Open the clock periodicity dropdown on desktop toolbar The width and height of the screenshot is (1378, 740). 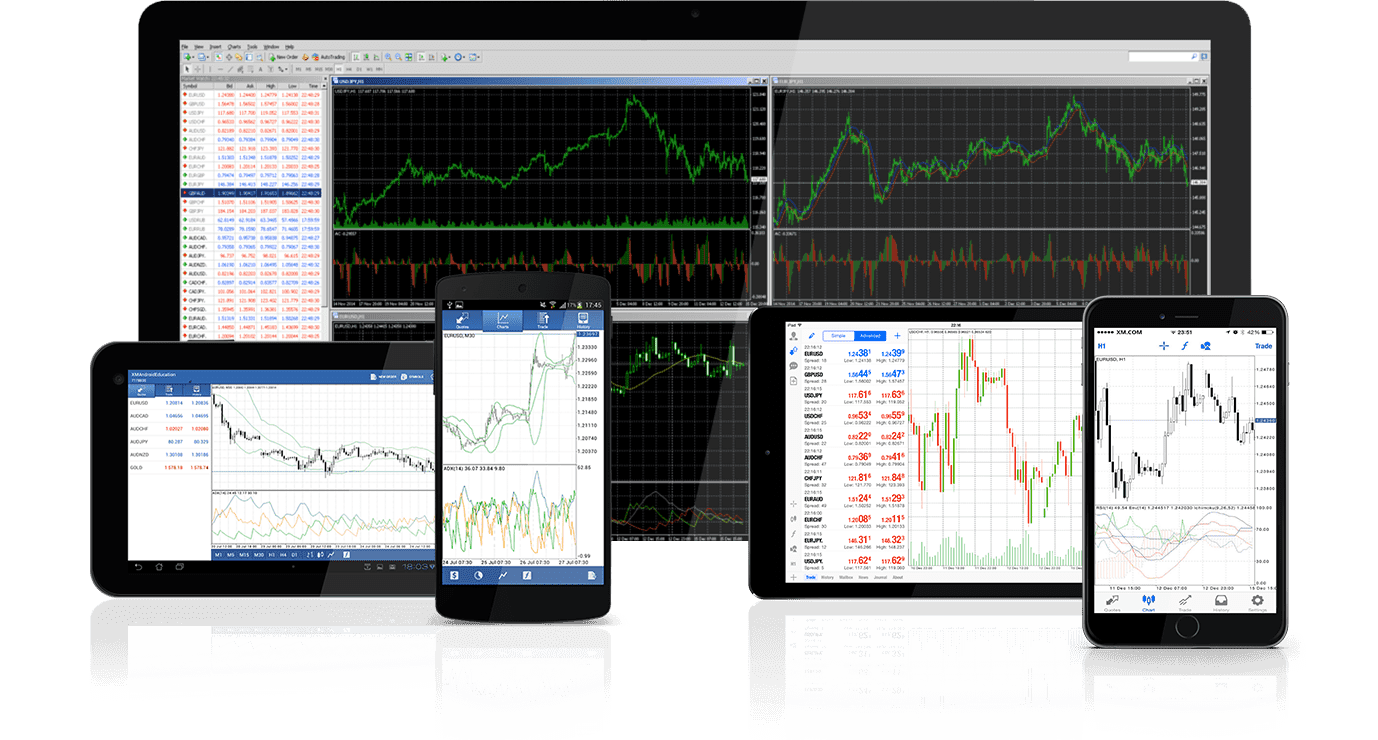(x=459, y=57)
